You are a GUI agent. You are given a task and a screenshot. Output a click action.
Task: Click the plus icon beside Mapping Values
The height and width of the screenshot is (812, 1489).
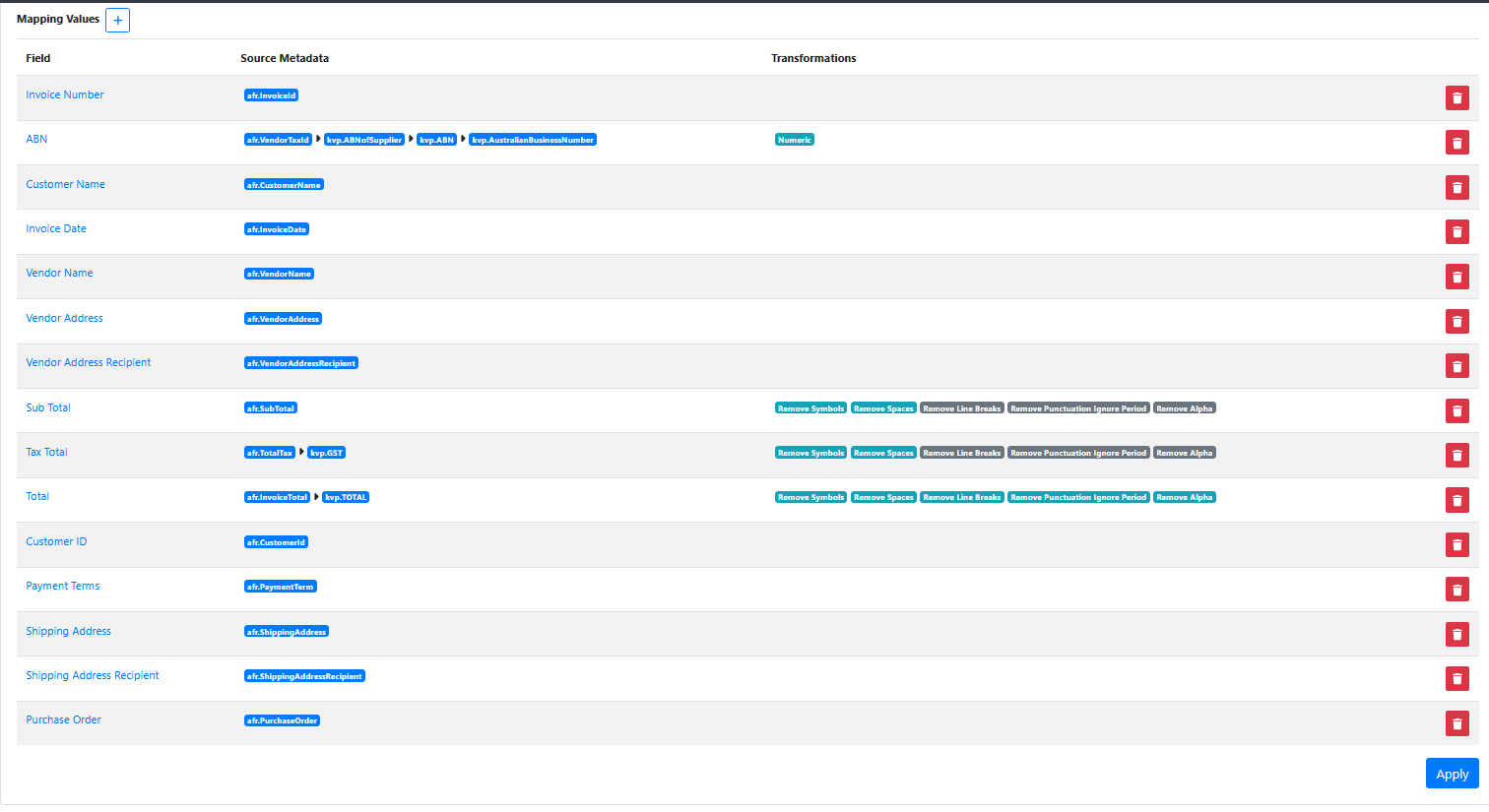[117, 21]
